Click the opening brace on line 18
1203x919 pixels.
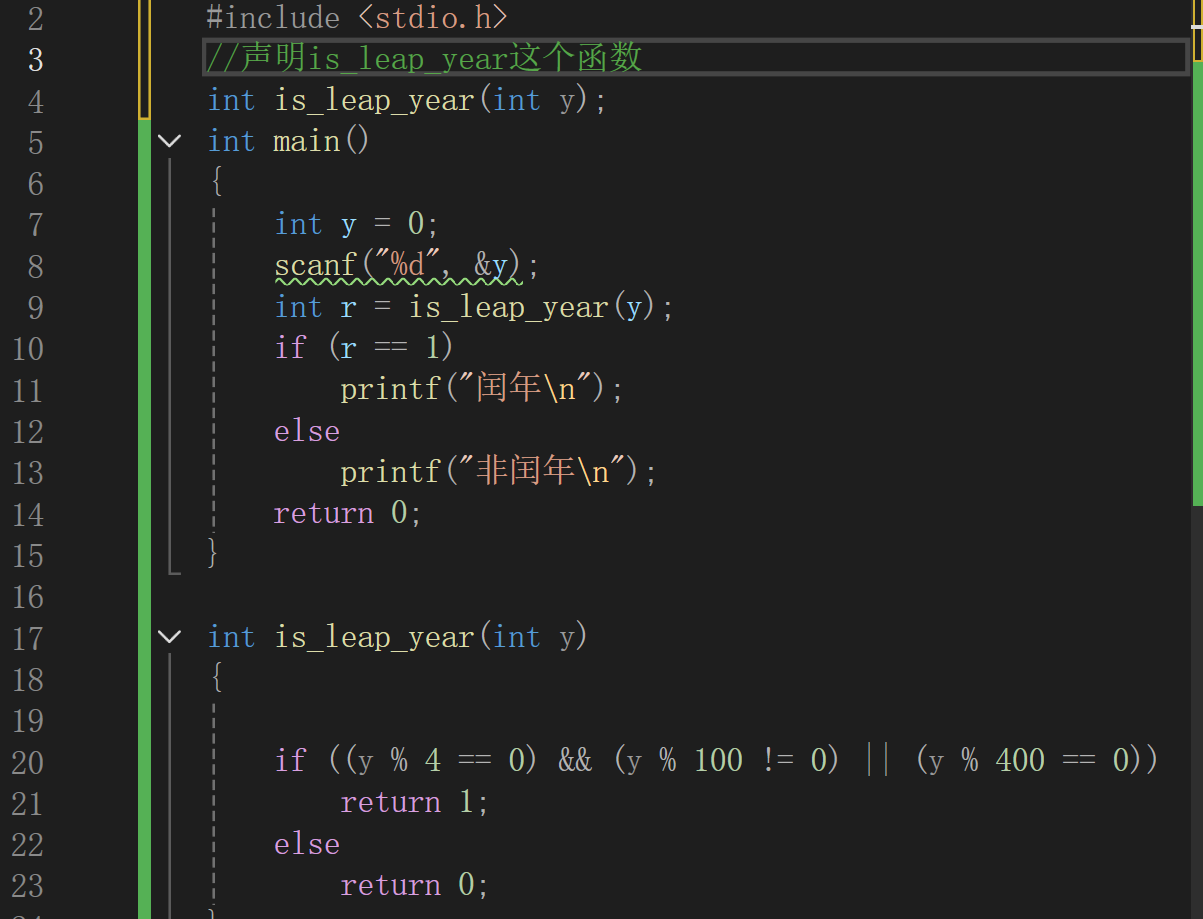point(215,679)
